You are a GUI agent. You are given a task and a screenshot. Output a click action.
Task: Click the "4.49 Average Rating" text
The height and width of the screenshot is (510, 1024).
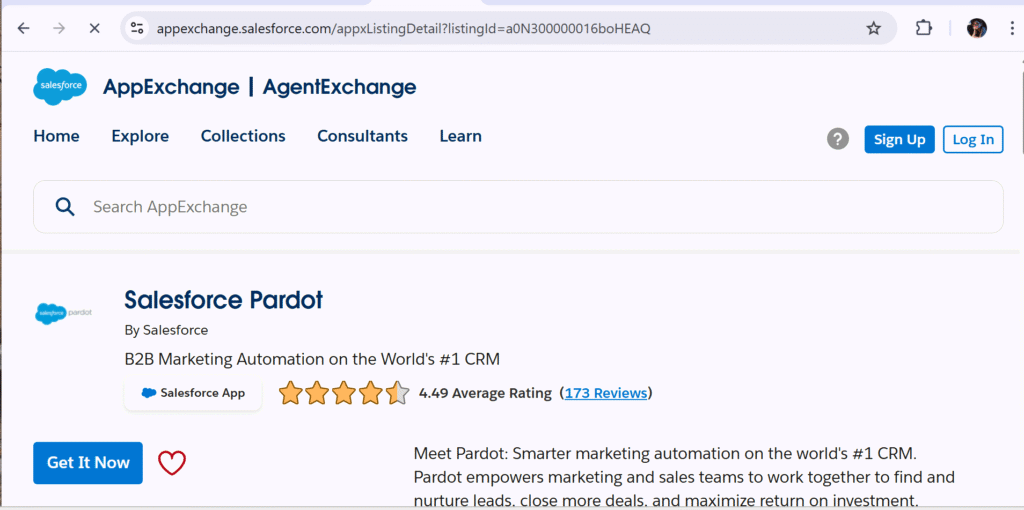pyautogui.click(x=485, y=393)
